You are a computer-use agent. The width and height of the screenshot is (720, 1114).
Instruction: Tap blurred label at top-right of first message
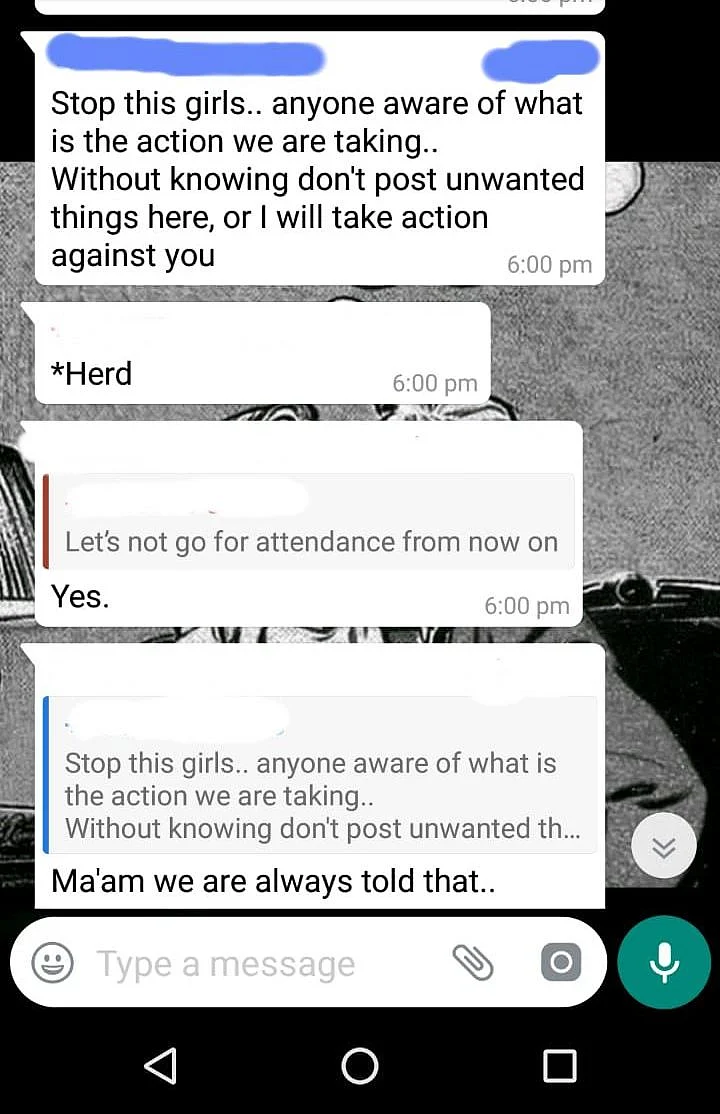coord(540,58)
